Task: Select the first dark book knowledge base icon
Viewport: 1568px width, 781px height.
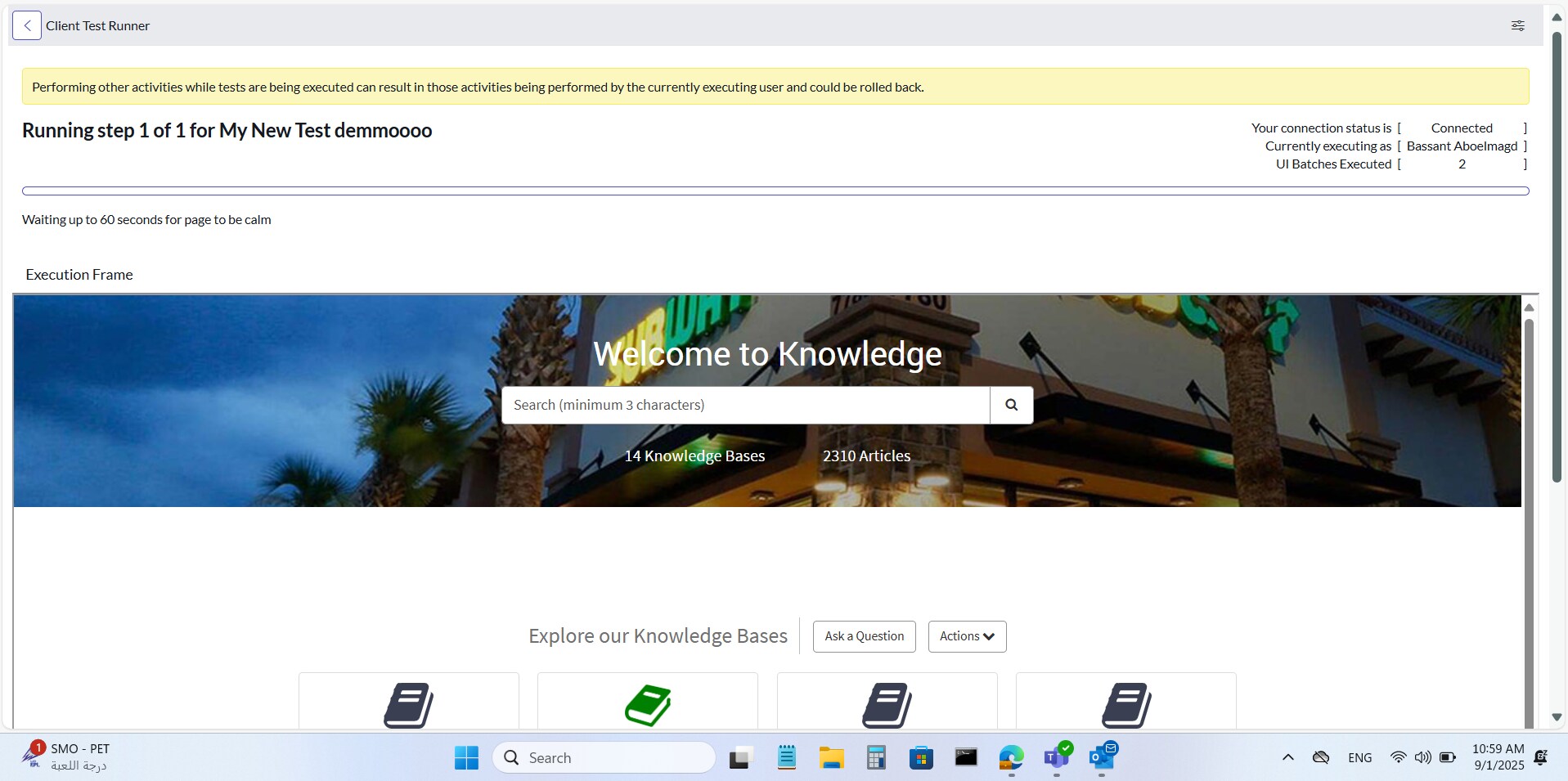Action: [409, 705]
